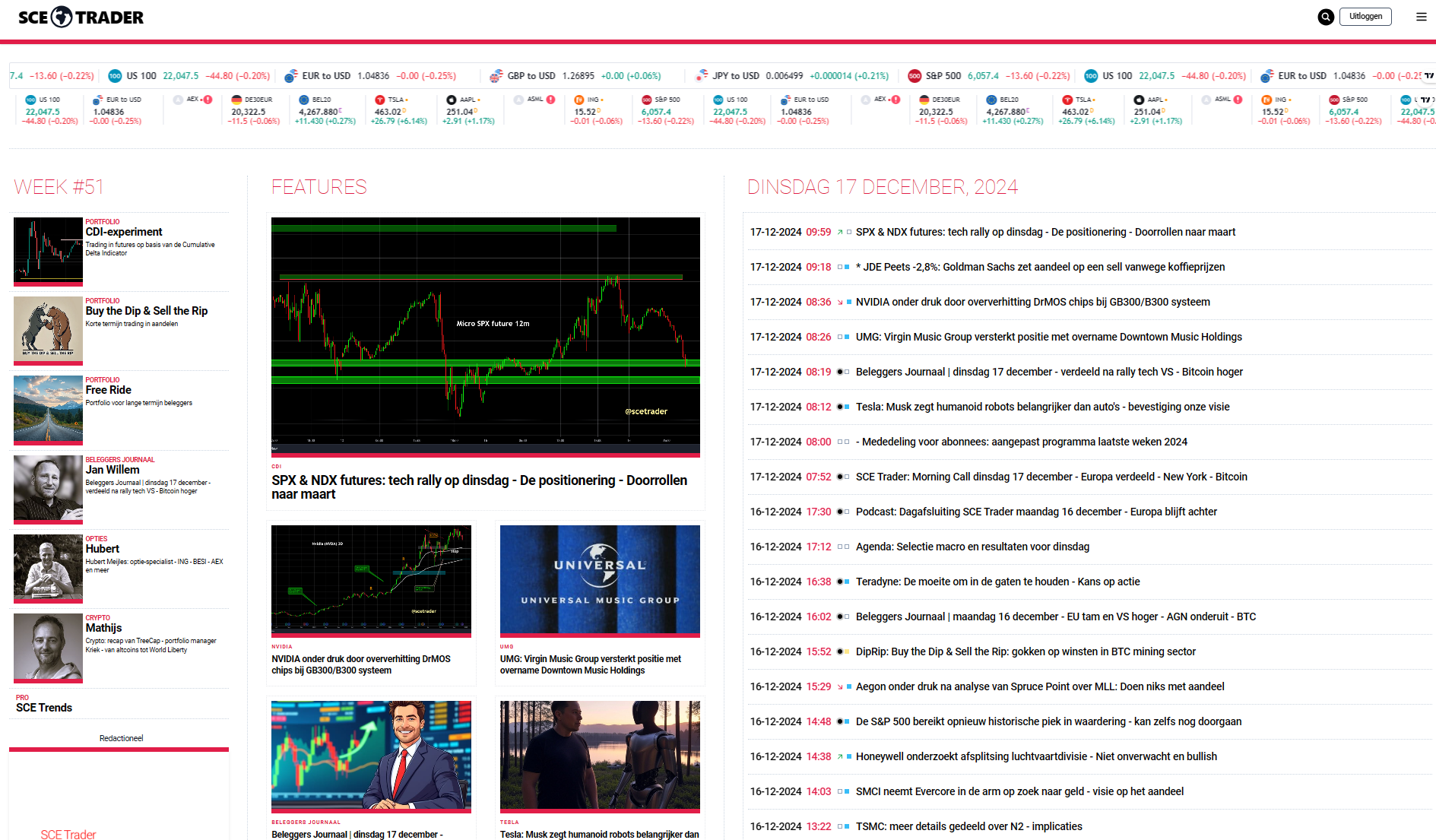Click the WEEK #51 heading
The image size is (1436, 840).
click(59, 187)
